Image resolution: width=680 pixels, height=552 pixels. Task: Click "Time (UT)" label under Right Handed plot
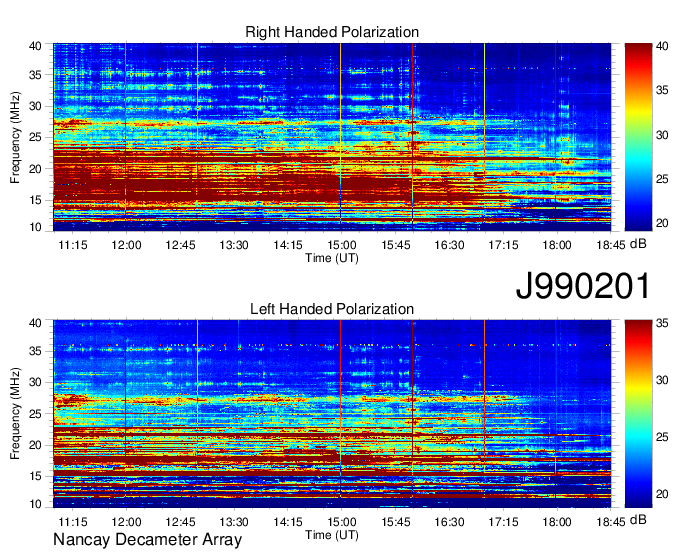[332, 258]
